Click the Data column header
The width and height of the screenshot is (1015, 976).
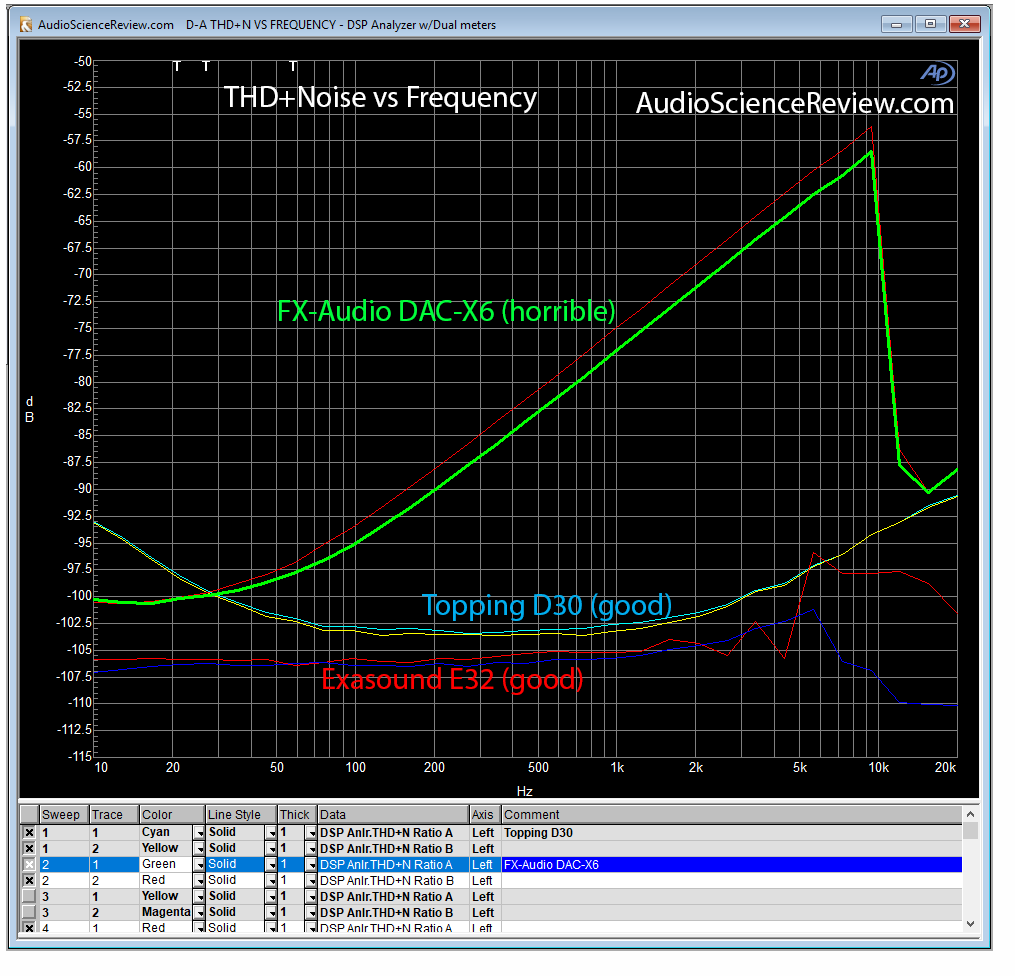(393, 814)
